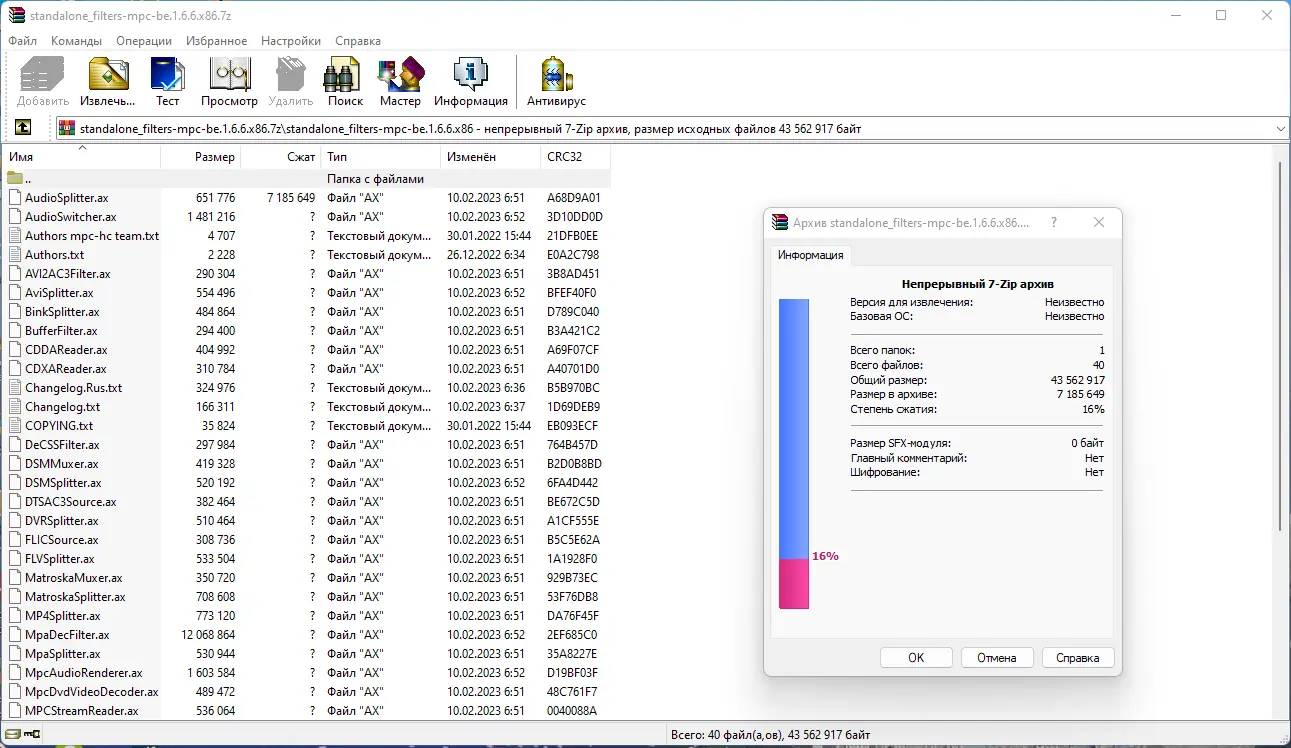Close the archive information dialog

tap(1099, 223)
